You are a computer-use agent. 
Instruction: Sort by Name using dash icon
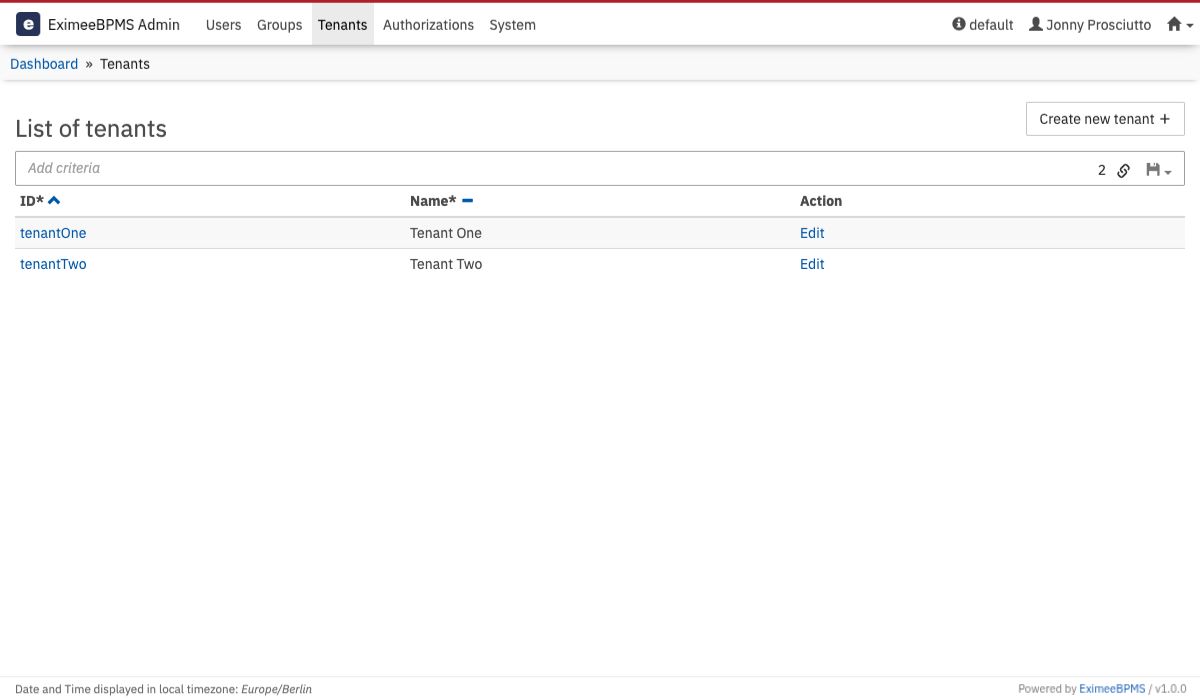coord(467,200)
